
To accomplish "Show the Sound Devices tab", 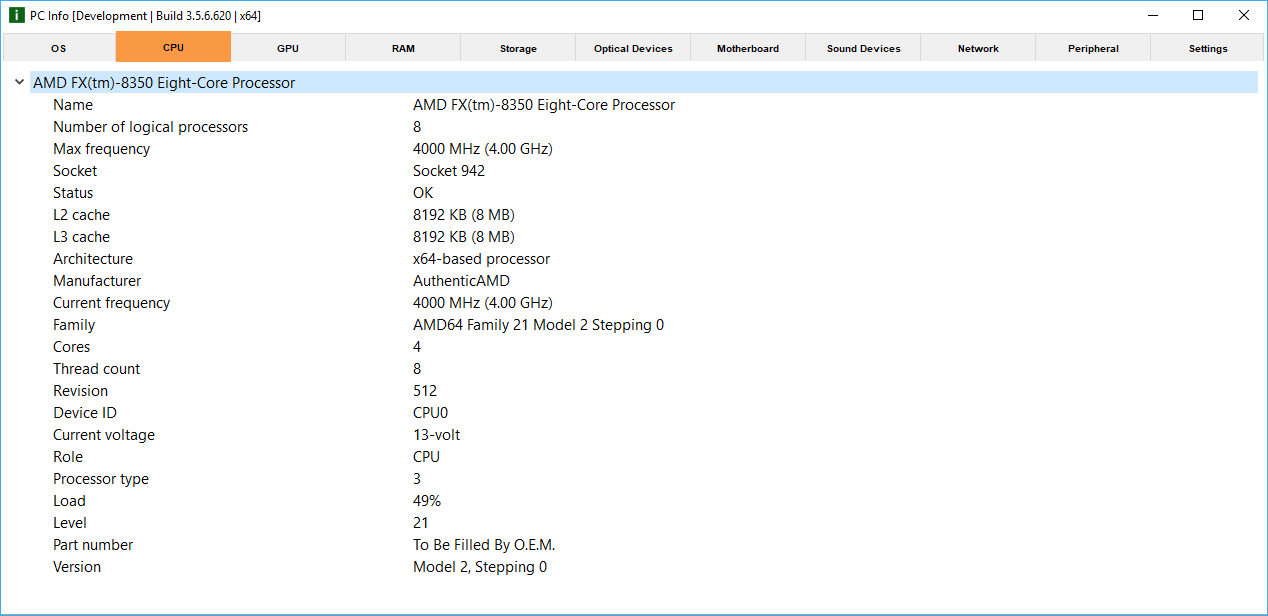I will [863, 48].
